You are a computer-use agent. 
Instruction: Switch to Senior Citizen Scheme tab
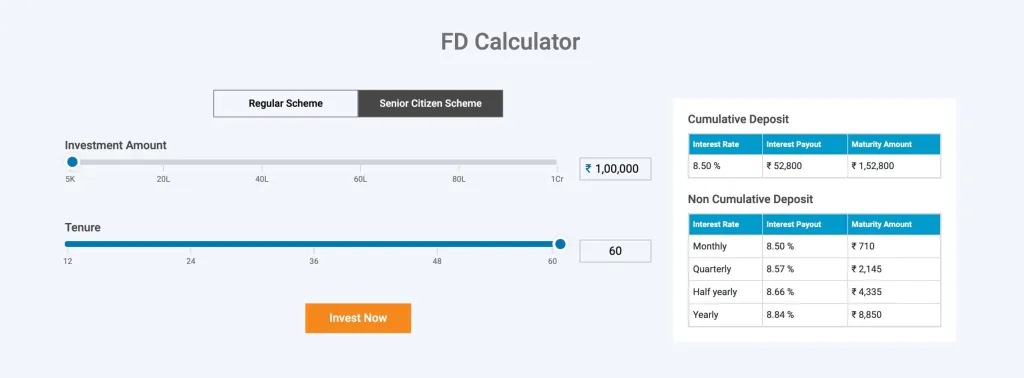[x=430, y=103]
